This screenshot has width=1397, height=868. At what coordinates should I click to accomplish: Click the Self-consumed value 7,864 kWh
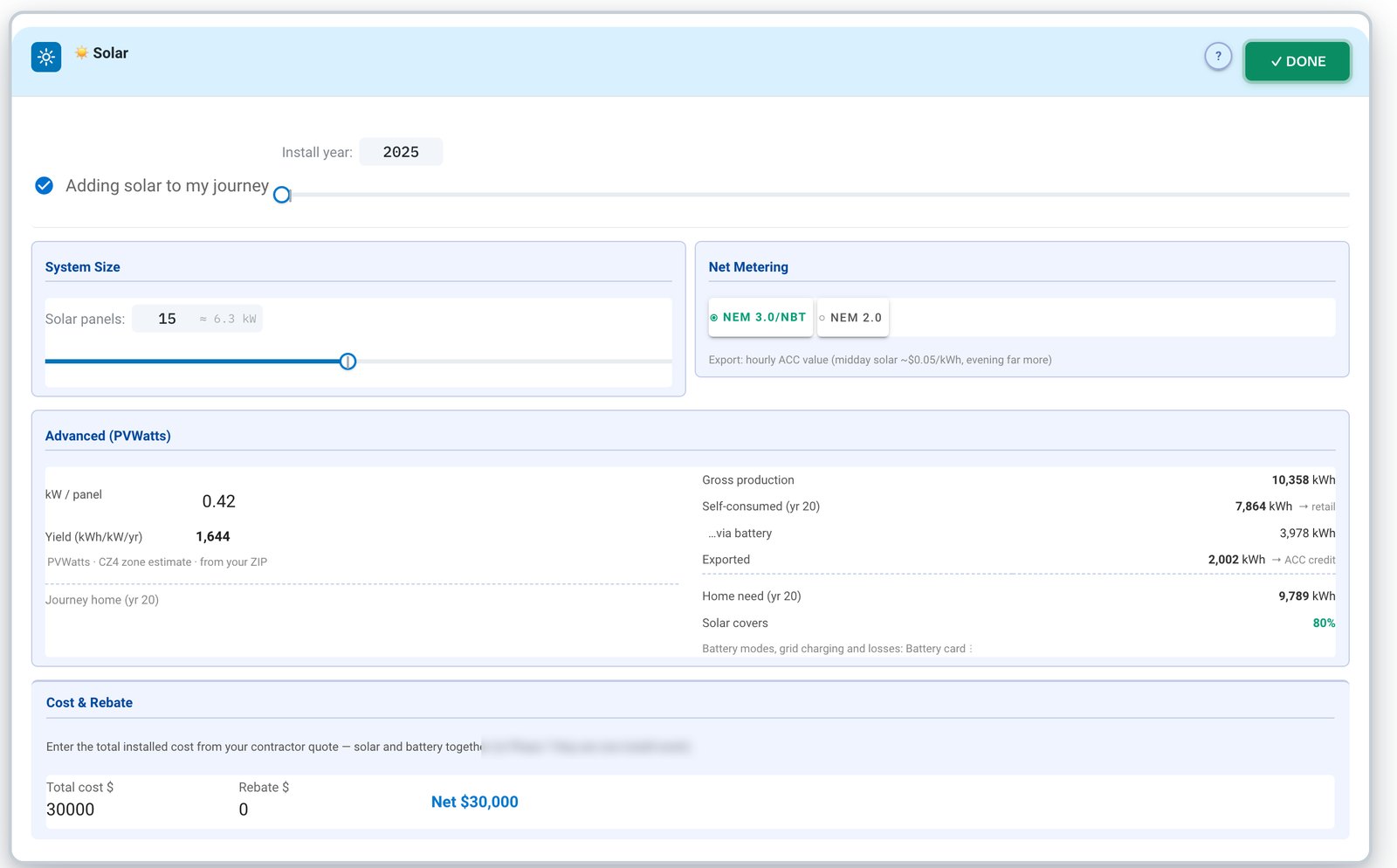[x=1263, y=506]
